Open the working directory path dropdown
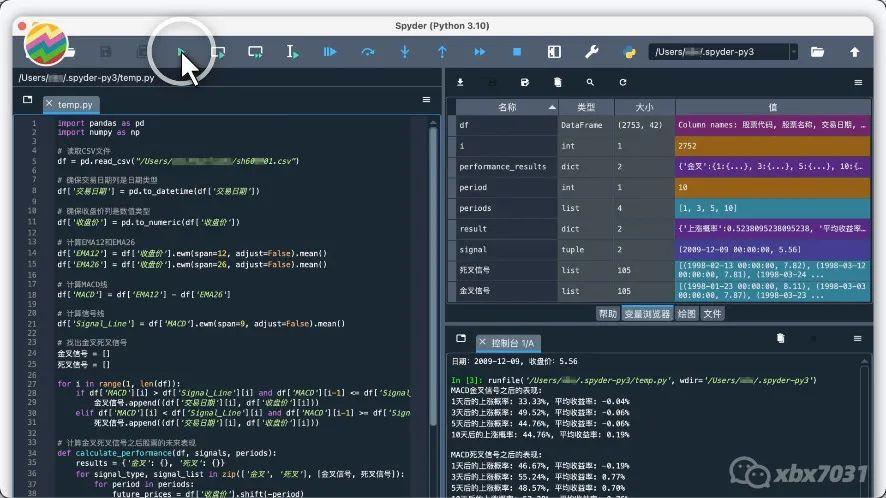The height and width of the screenshot is (498, 886). pos(793,51)
